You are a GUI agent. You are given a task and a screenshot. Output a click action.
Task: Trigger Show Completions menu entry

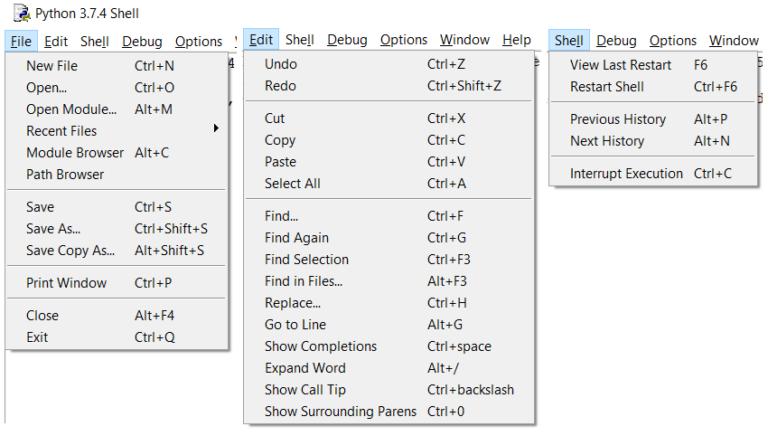point(321,346)
